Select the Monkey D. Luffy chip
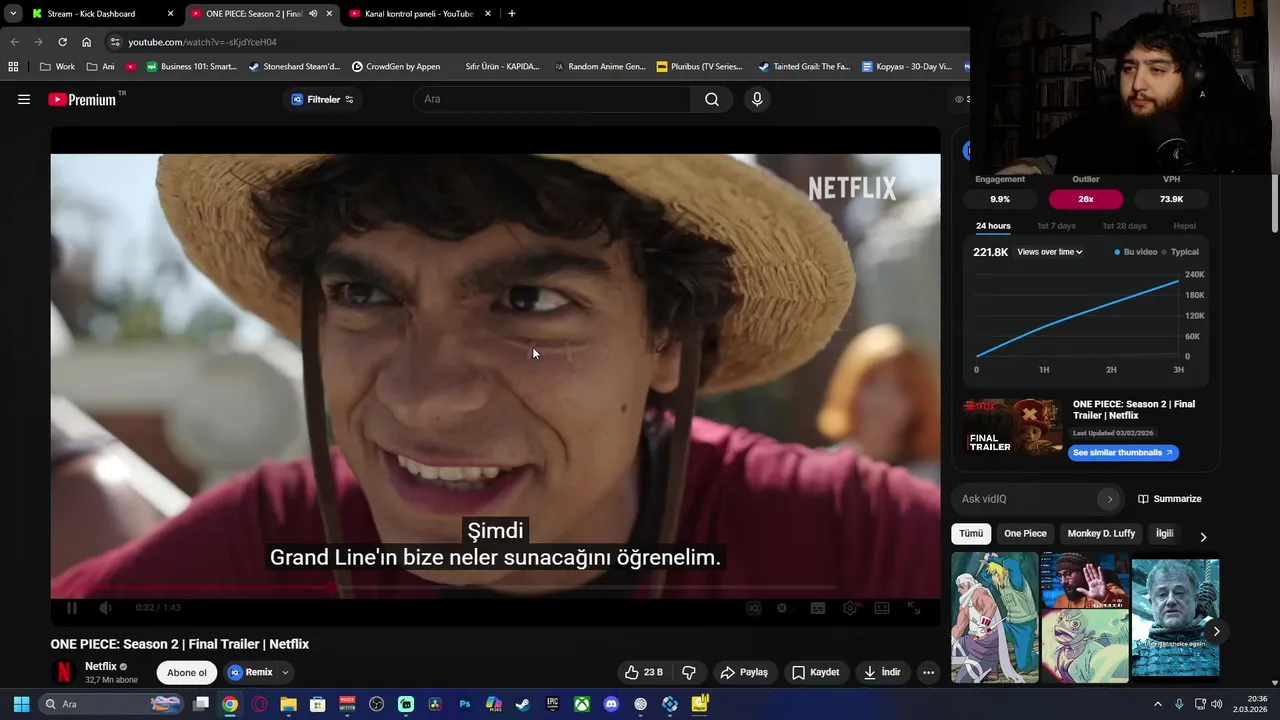1280x720 pixels. (1101, 533)
